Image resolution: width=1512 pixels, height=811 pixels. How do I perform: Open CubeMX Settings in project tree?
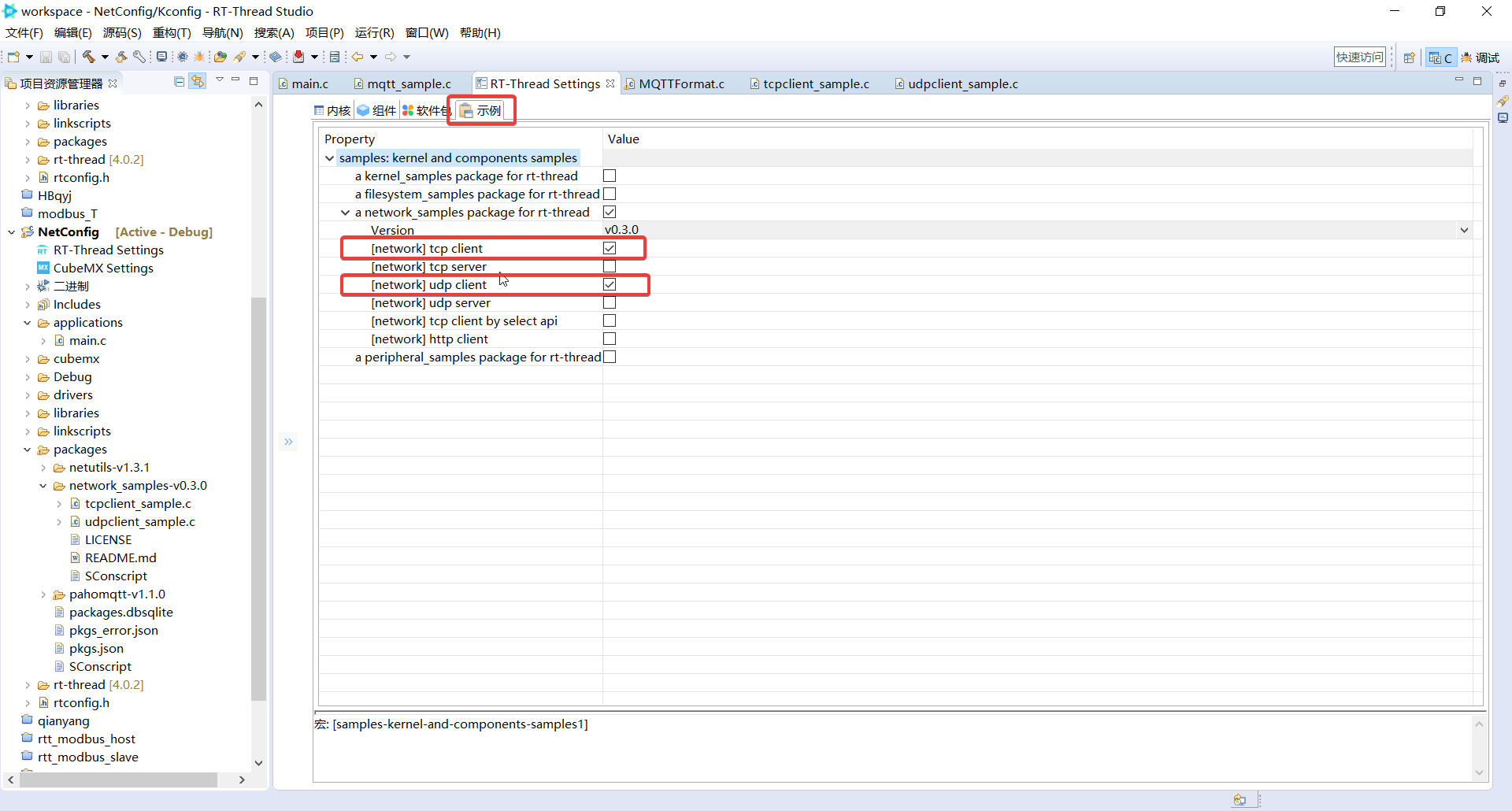[103, 268]
